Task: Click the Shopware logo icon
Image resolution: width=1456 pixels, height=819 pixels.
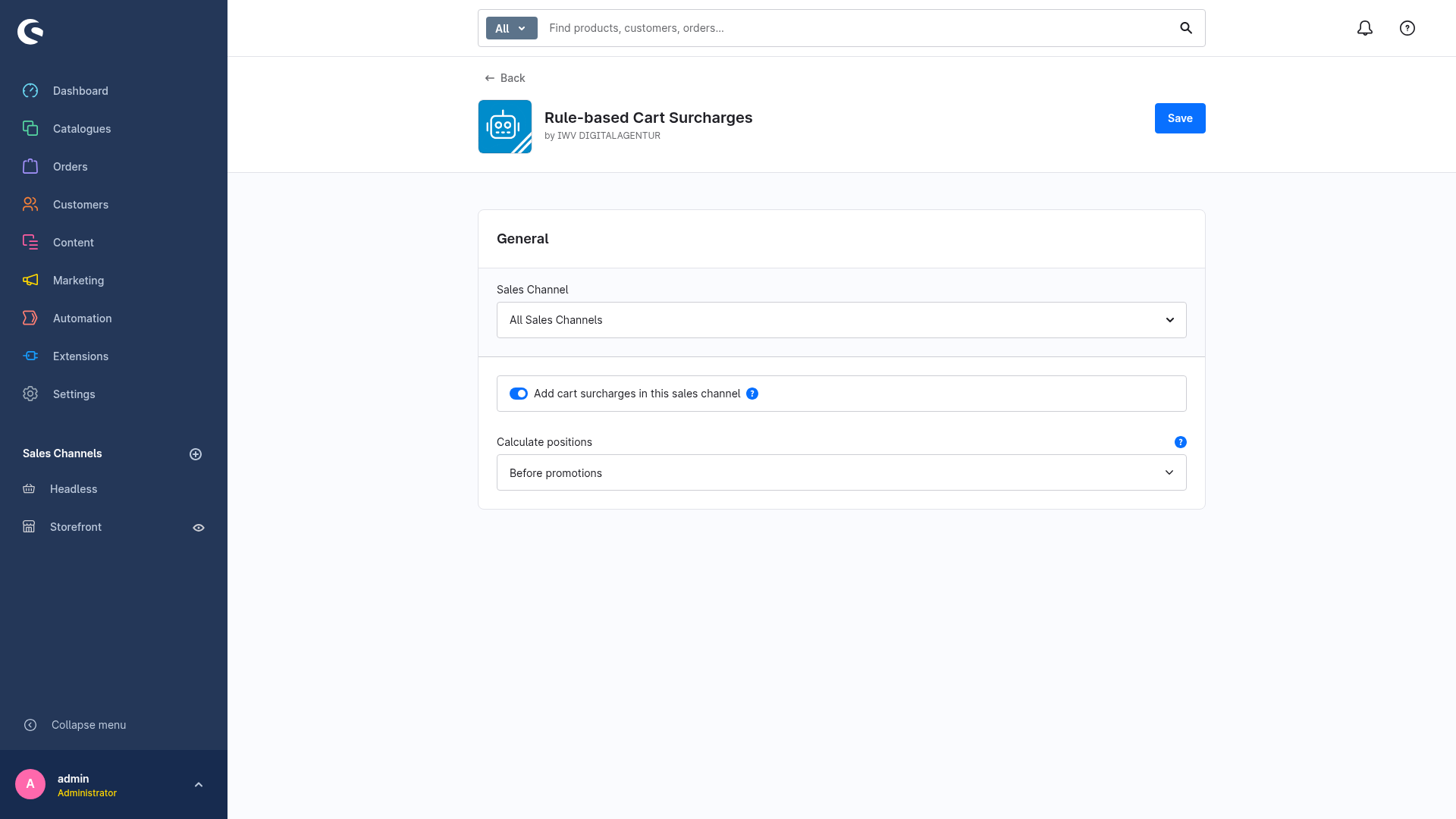Action: click(x=30, y=32)
